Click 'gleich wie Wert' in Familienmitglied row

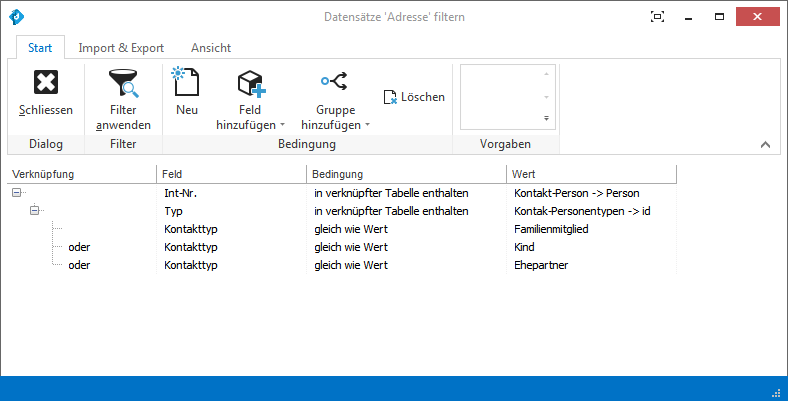[351, 229]
